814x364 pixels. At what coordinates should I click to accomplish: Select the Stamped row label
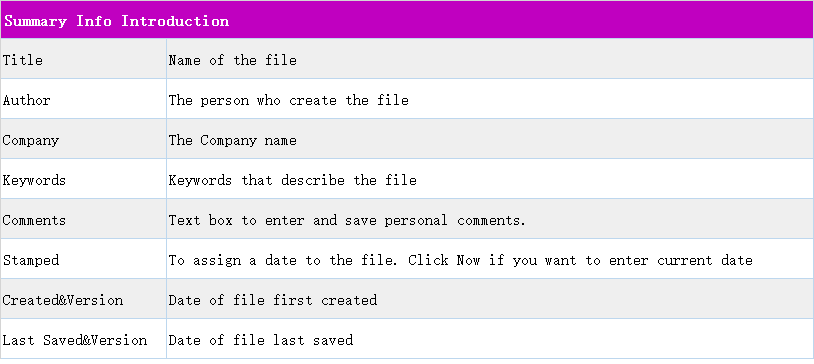pos(31,260)
